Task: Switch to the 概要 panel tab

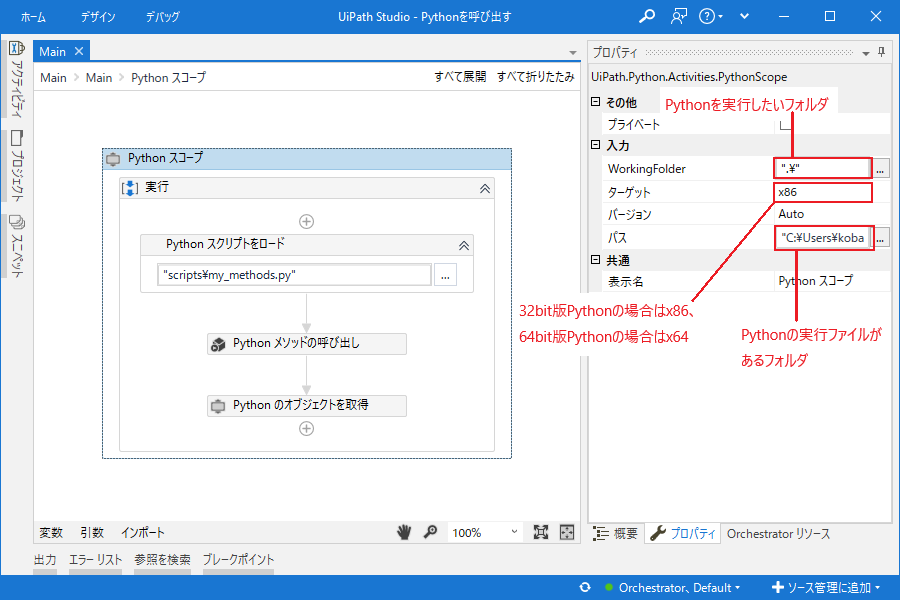Action: (615, 533)
